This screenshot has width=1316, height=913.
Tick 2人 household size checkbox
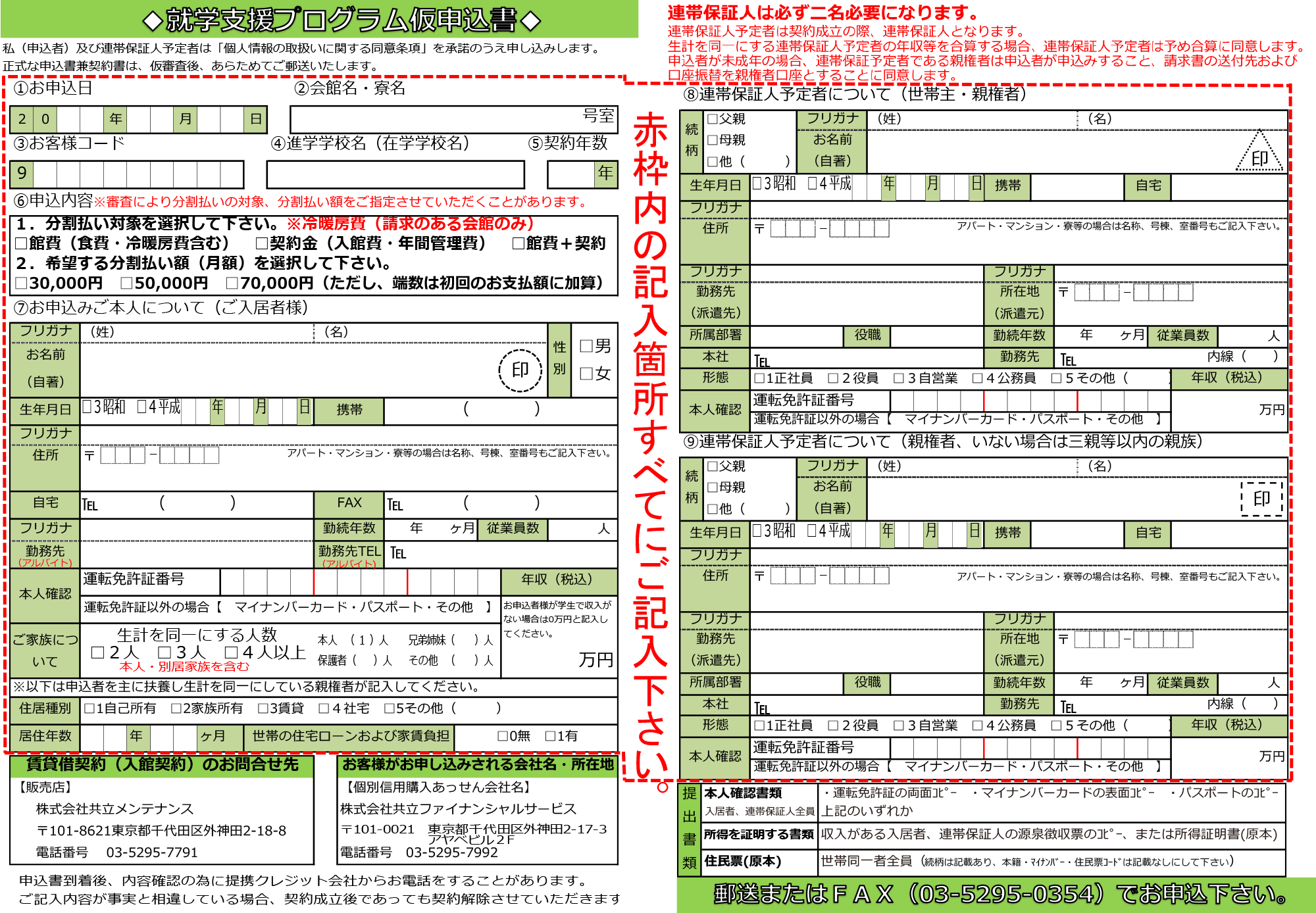click(x=98, y=652)
